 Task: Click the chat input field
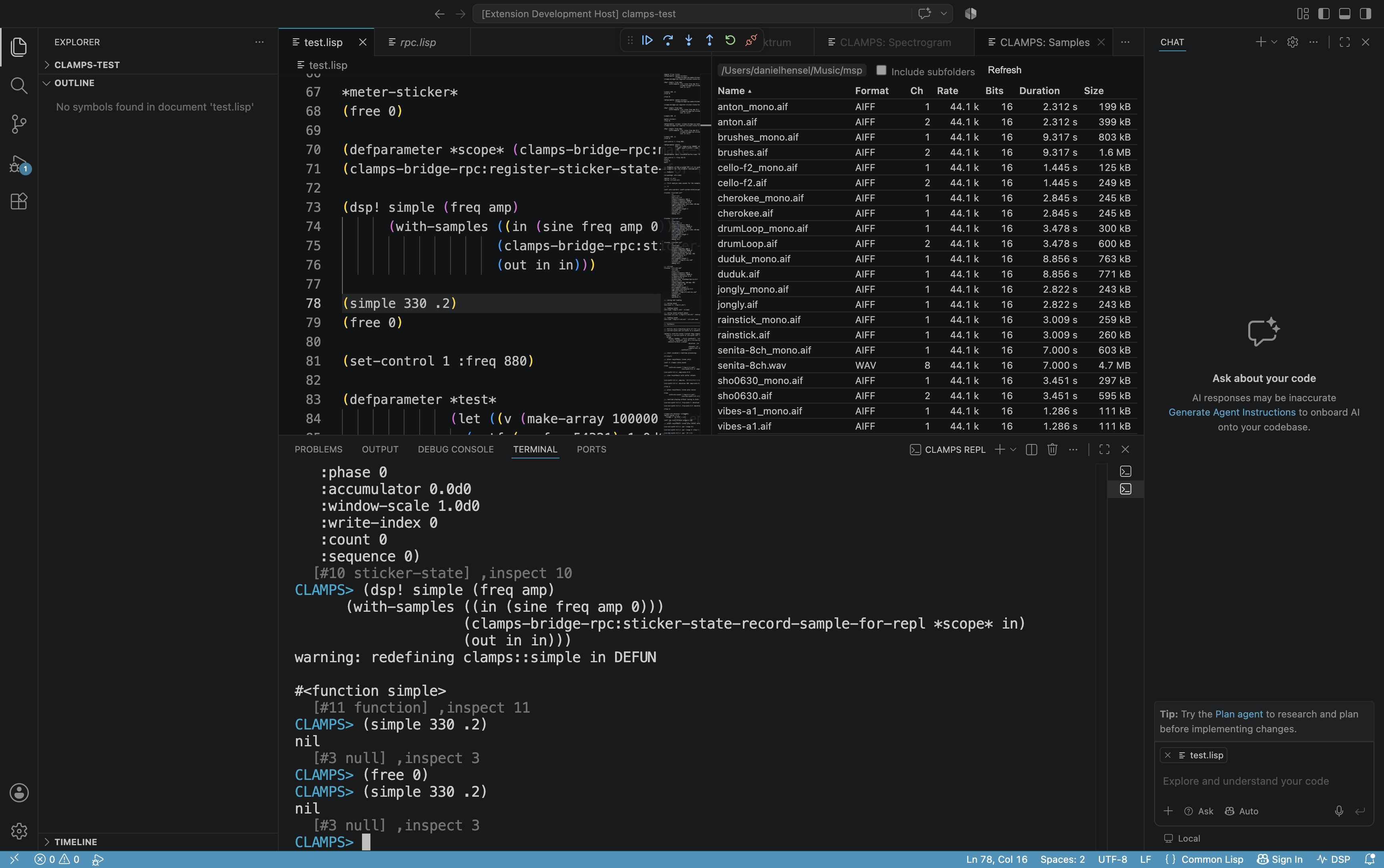click(1263, 781)
